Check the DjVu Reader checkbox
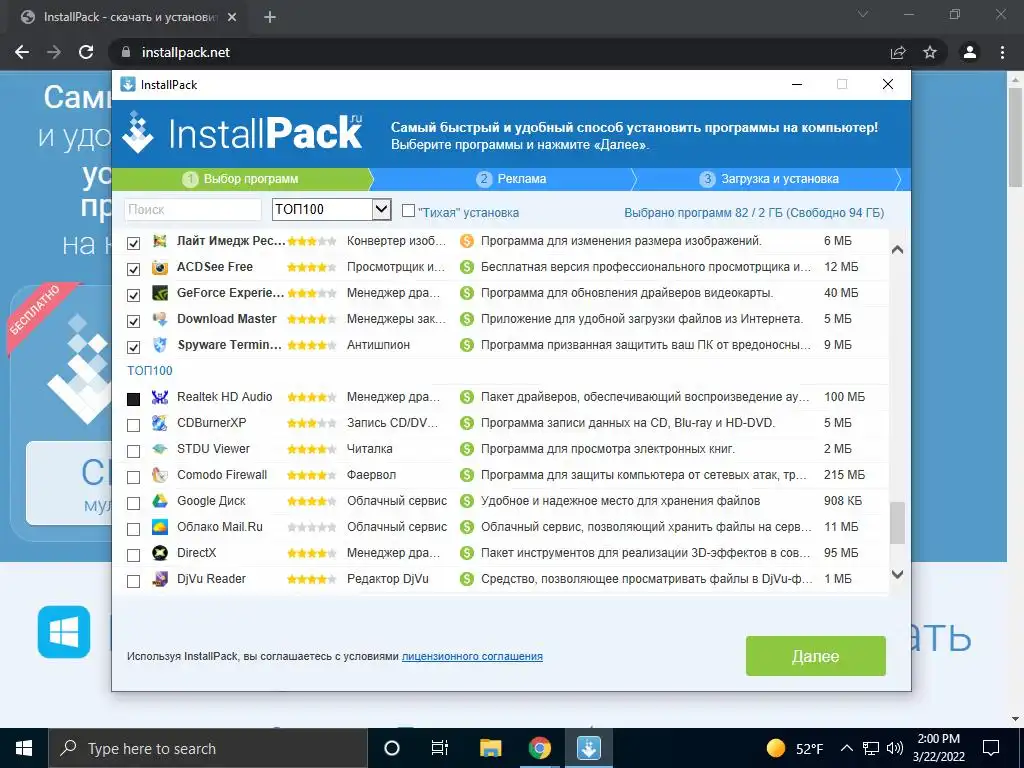The image size is (1024, 768). [133, 581]
